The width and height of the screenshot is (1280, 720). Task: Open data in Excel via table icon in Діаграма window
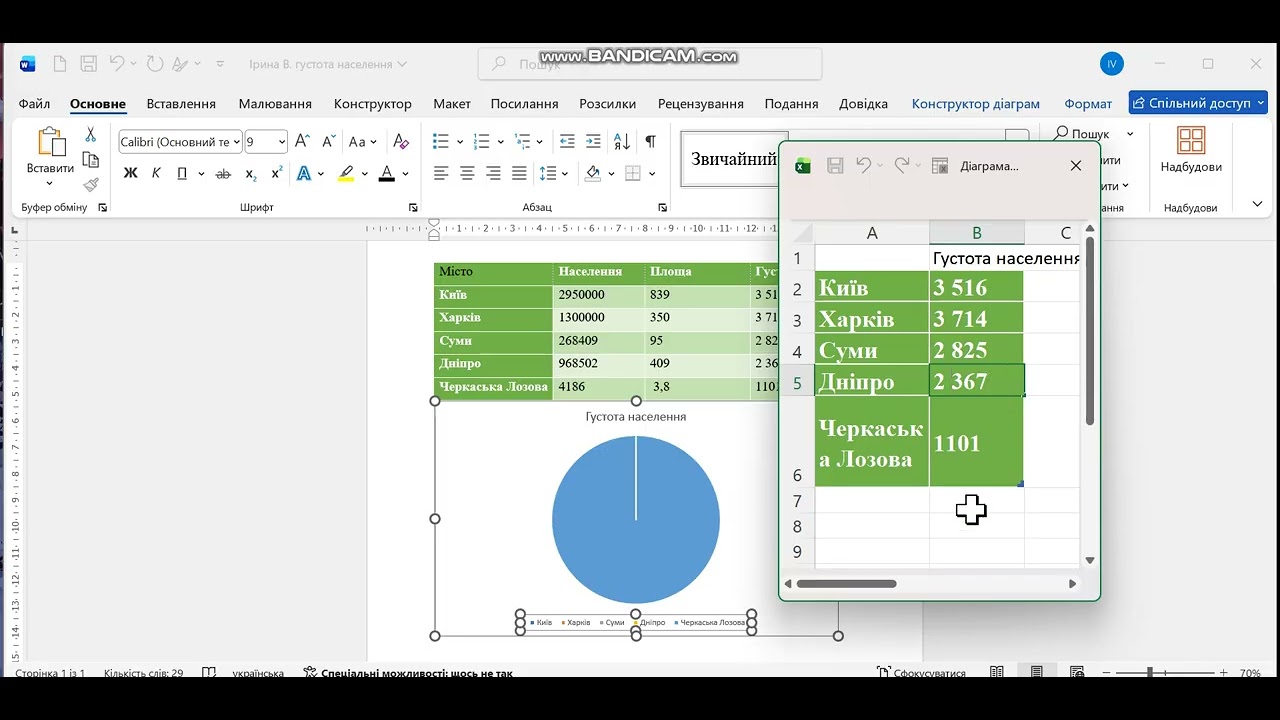tap(939, 166)
